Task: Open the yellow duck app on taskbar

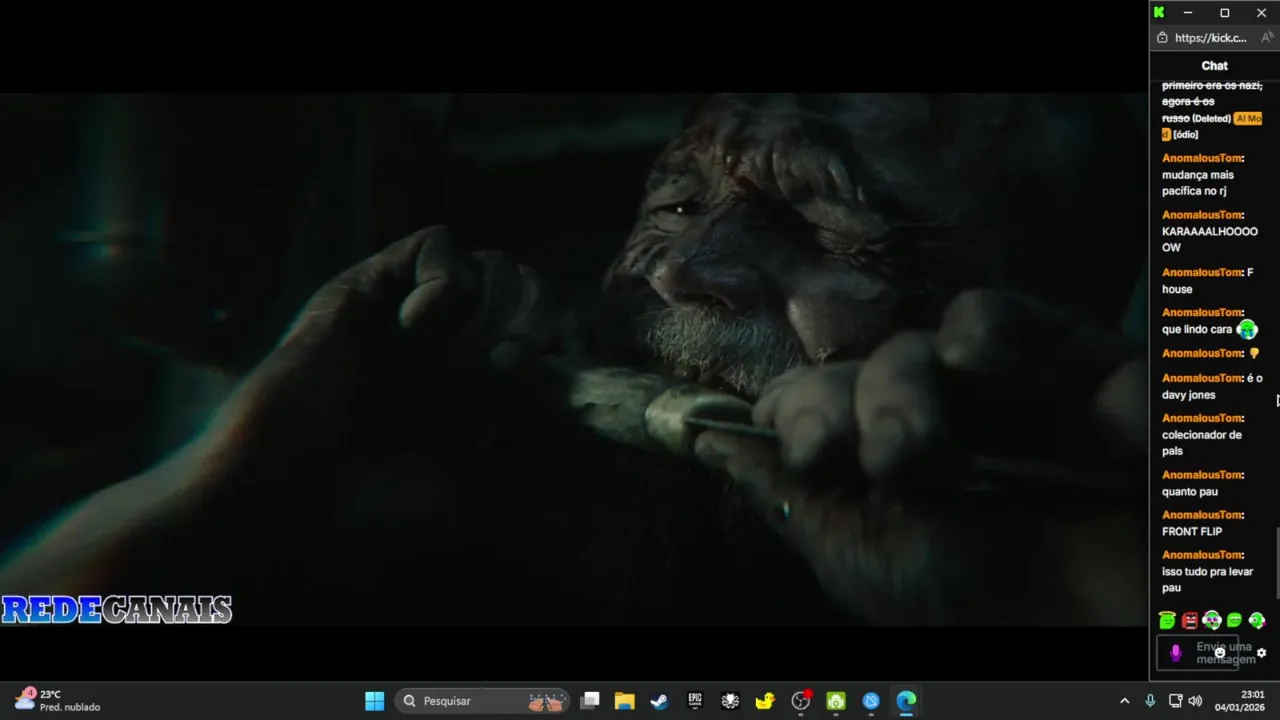Action: tap(765, 701)
